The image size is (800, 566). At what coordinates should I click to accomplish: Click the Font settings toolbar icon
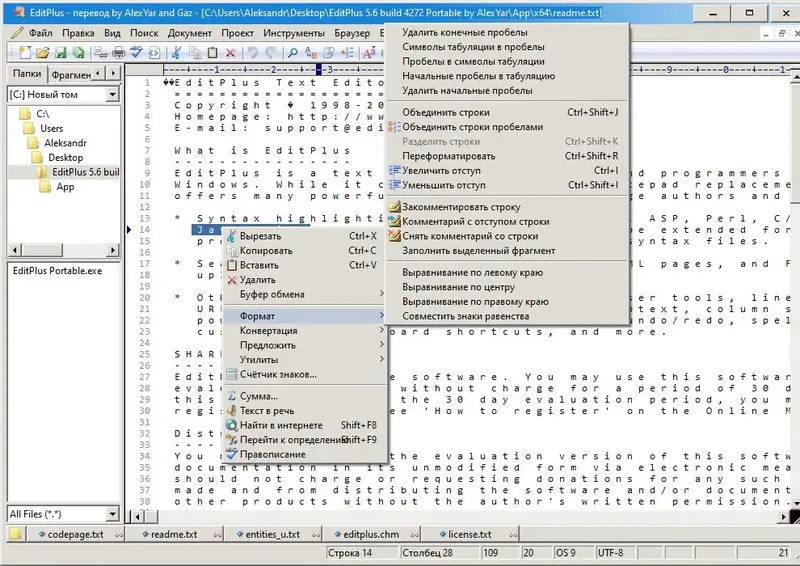point(369,53)
